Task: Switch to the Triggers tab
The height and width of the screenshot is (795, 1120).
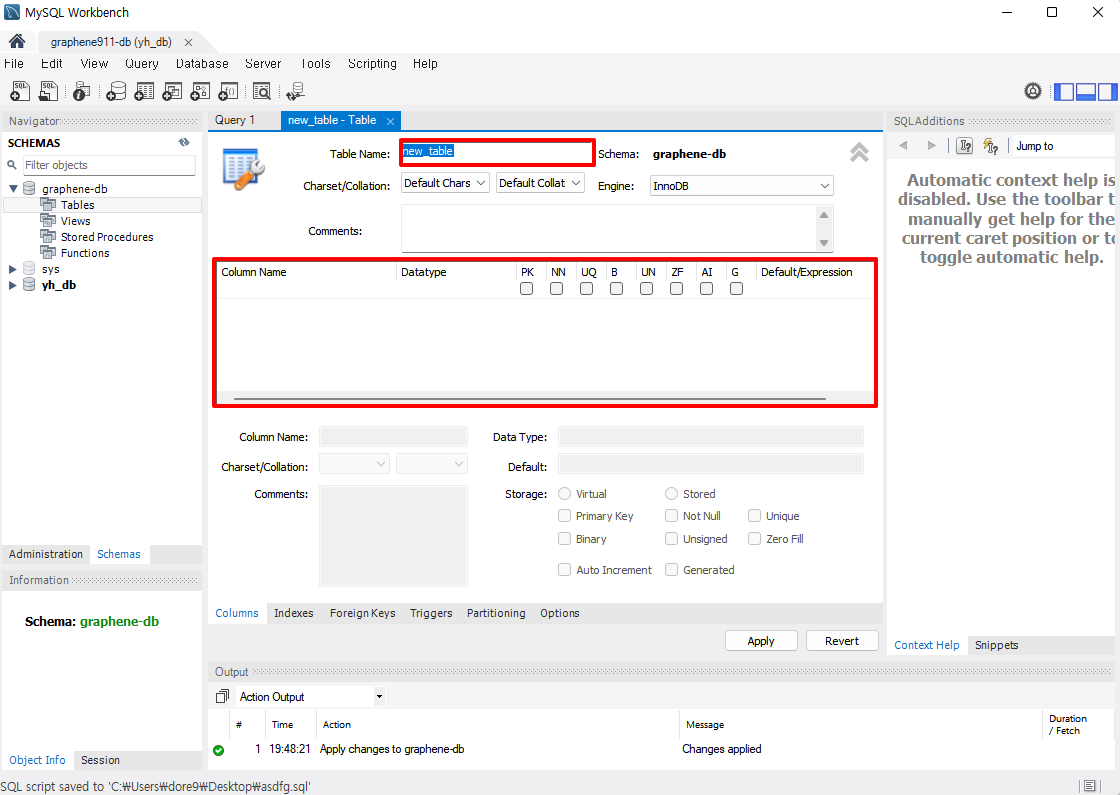Action: 431,613
